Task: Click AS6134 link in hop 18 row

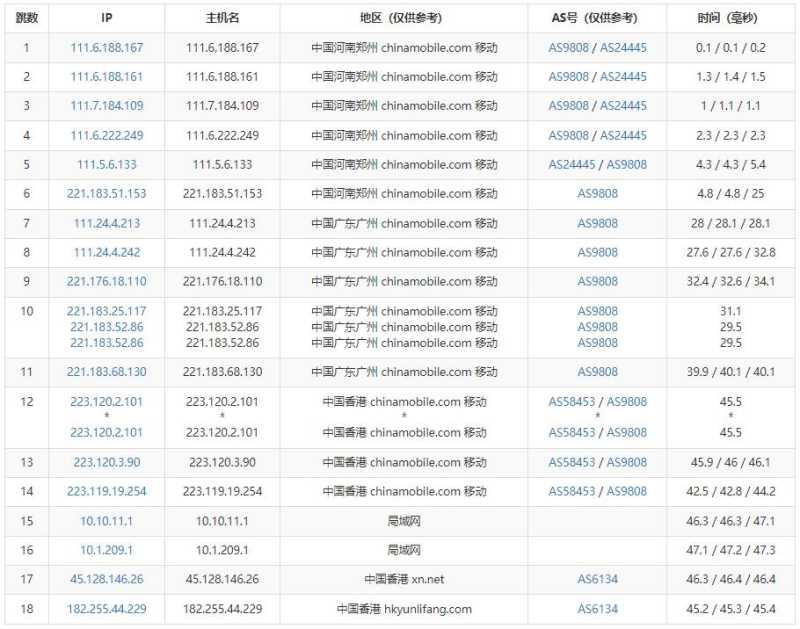Action: 597,609
